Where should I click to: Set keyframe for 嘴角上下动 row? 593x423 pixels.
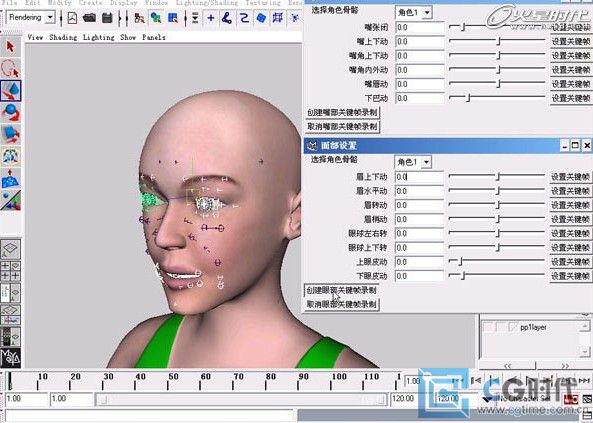(571, 56)
